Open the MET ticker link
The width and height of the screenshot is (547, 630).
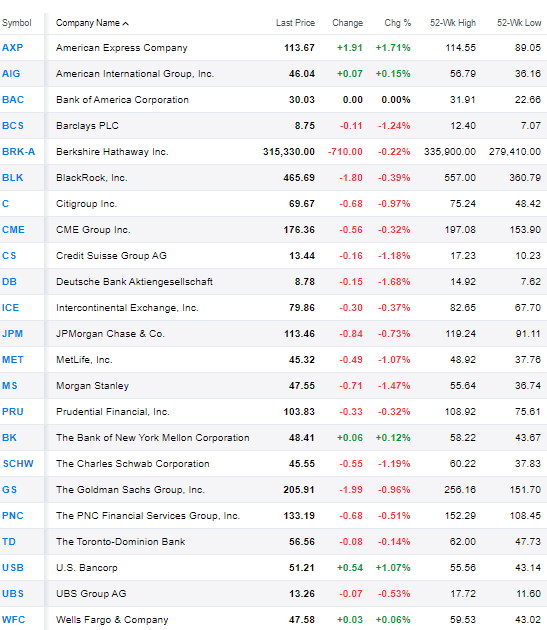(x=13, y=360)
